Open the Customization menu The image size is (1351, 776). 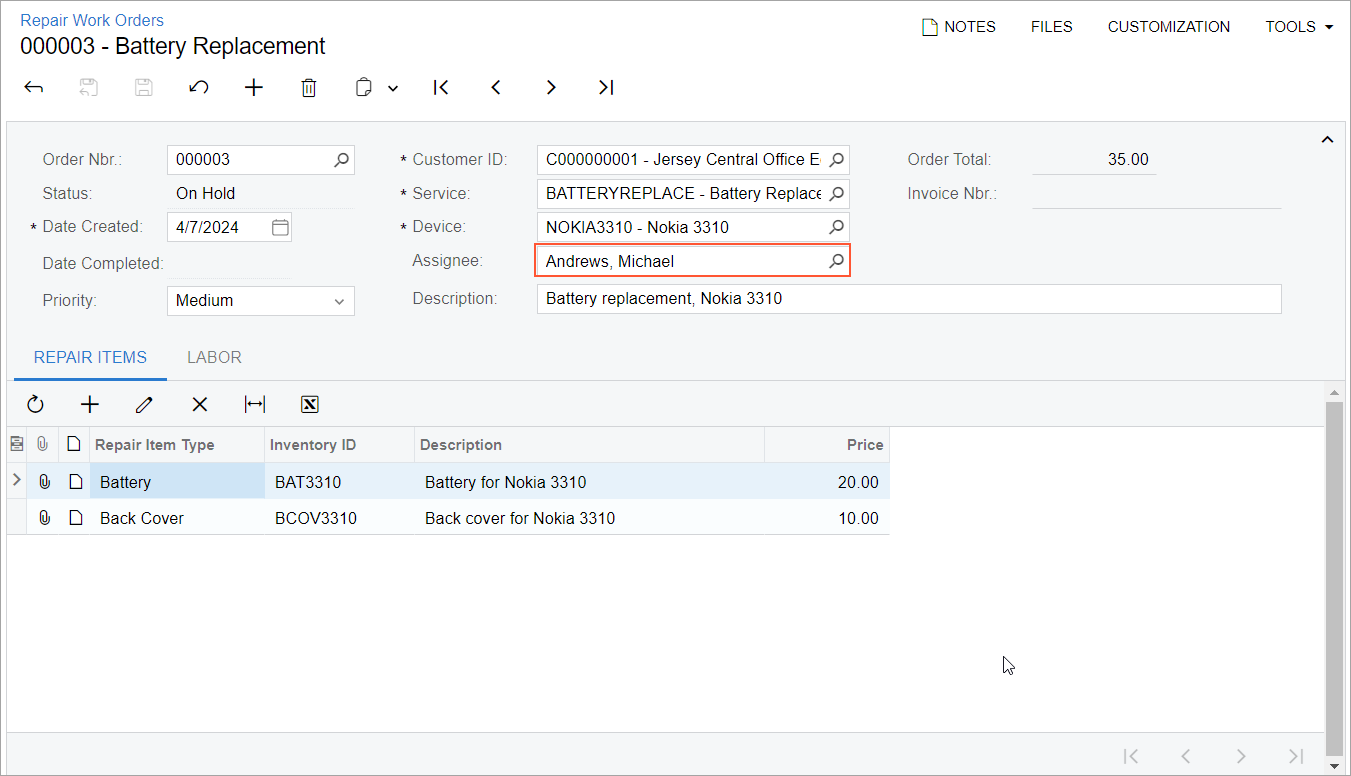tap(1168, 27)
